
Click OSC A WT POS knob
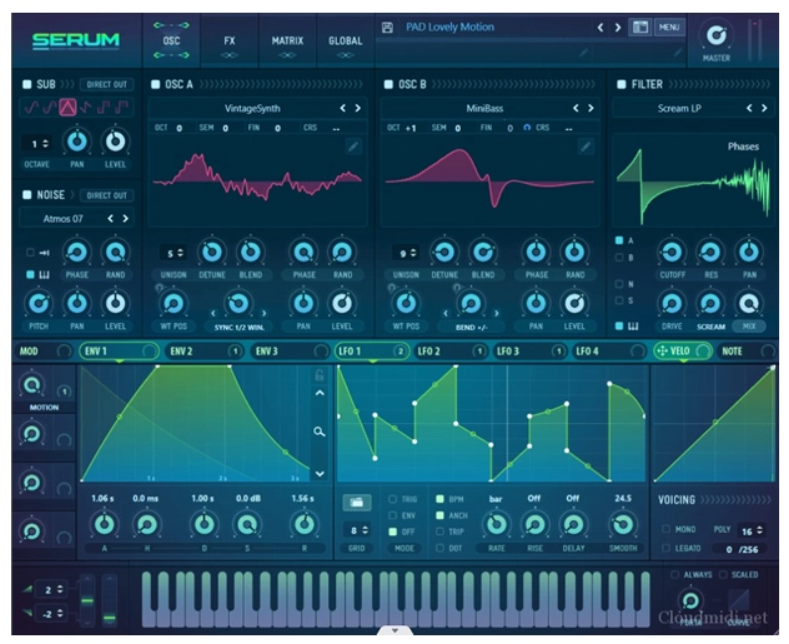[x=174, y=303]
